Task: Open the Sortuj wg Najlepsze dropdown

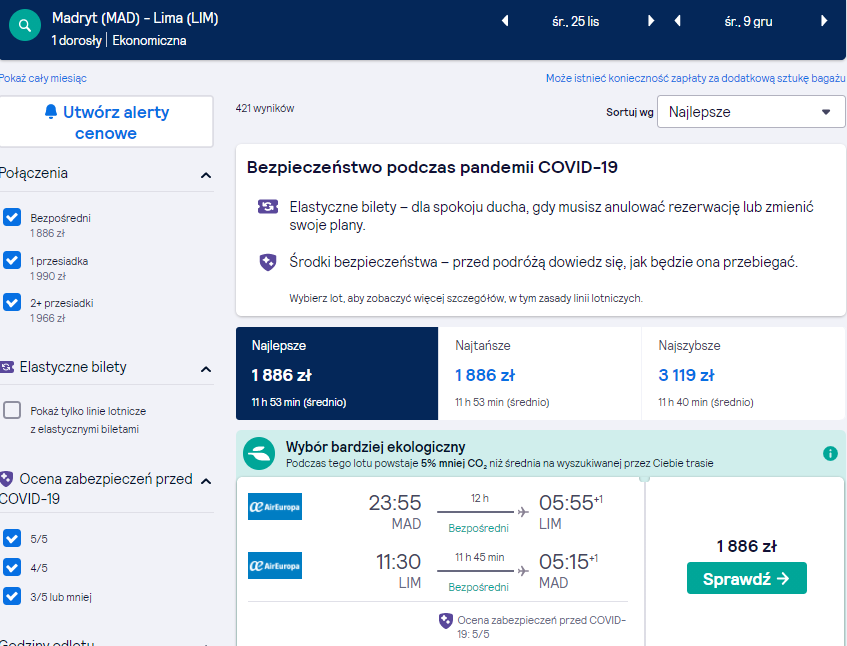Action: point(751,112)
